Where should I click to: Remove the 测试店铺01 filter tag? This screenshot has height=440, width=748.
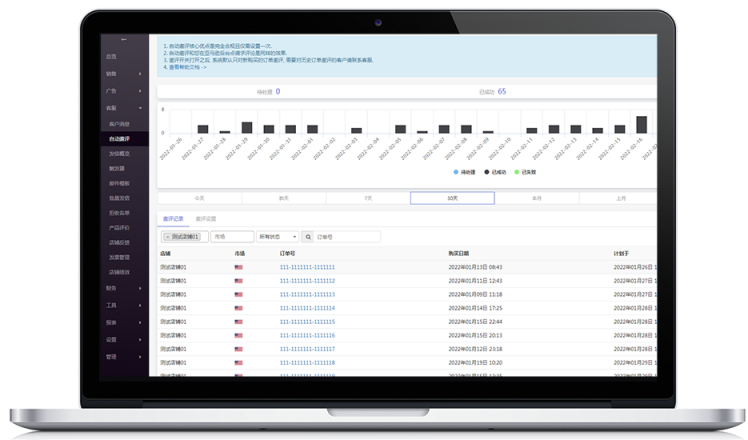(166, 237)
